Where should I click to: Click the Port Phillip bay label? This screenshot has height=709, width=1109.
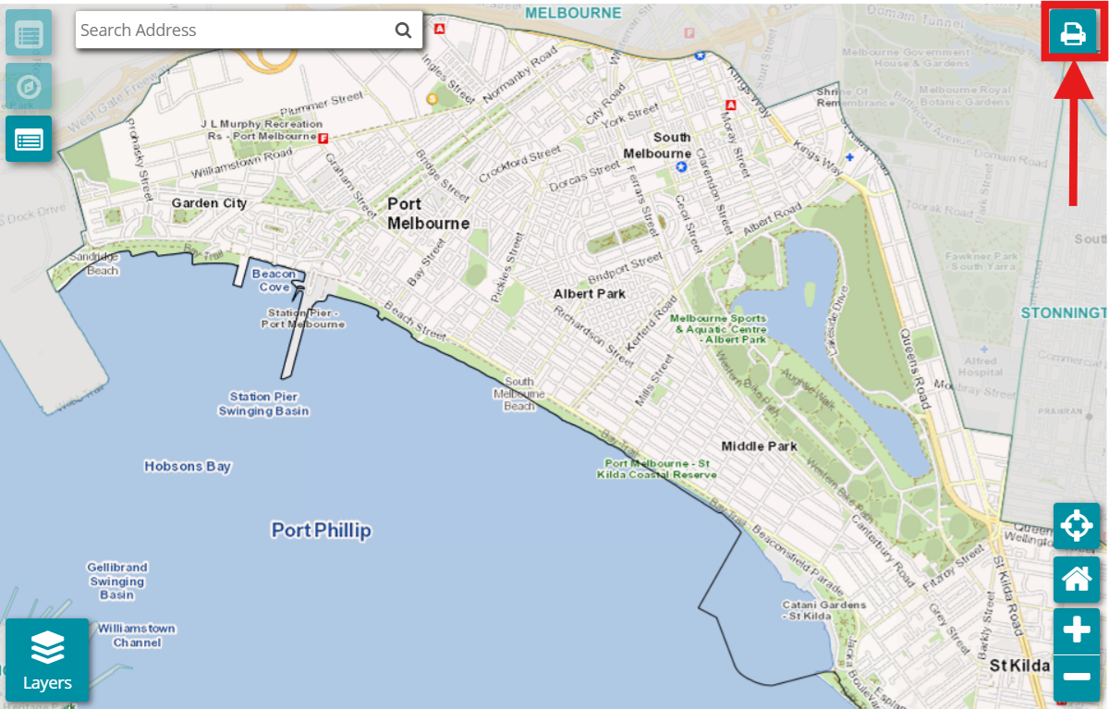click(x=321, y=530)
